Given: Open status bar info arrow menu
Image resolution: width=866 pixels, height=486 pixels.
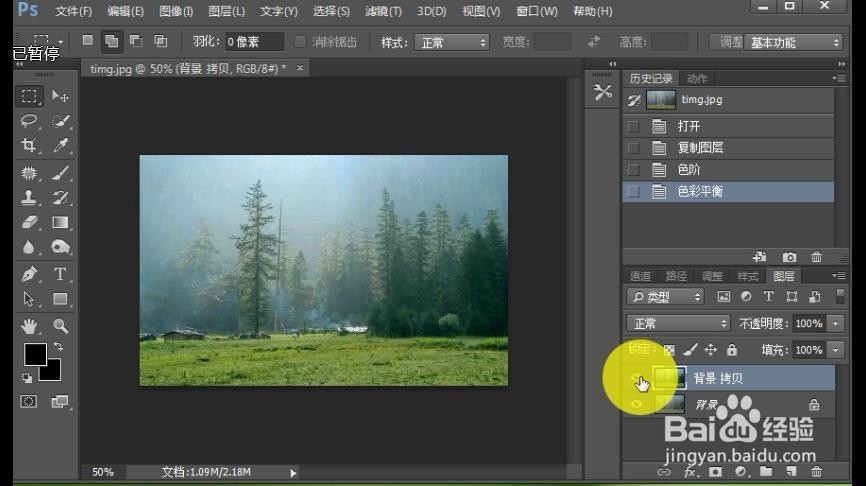Looking at the screenshot, I should (293, 473).
